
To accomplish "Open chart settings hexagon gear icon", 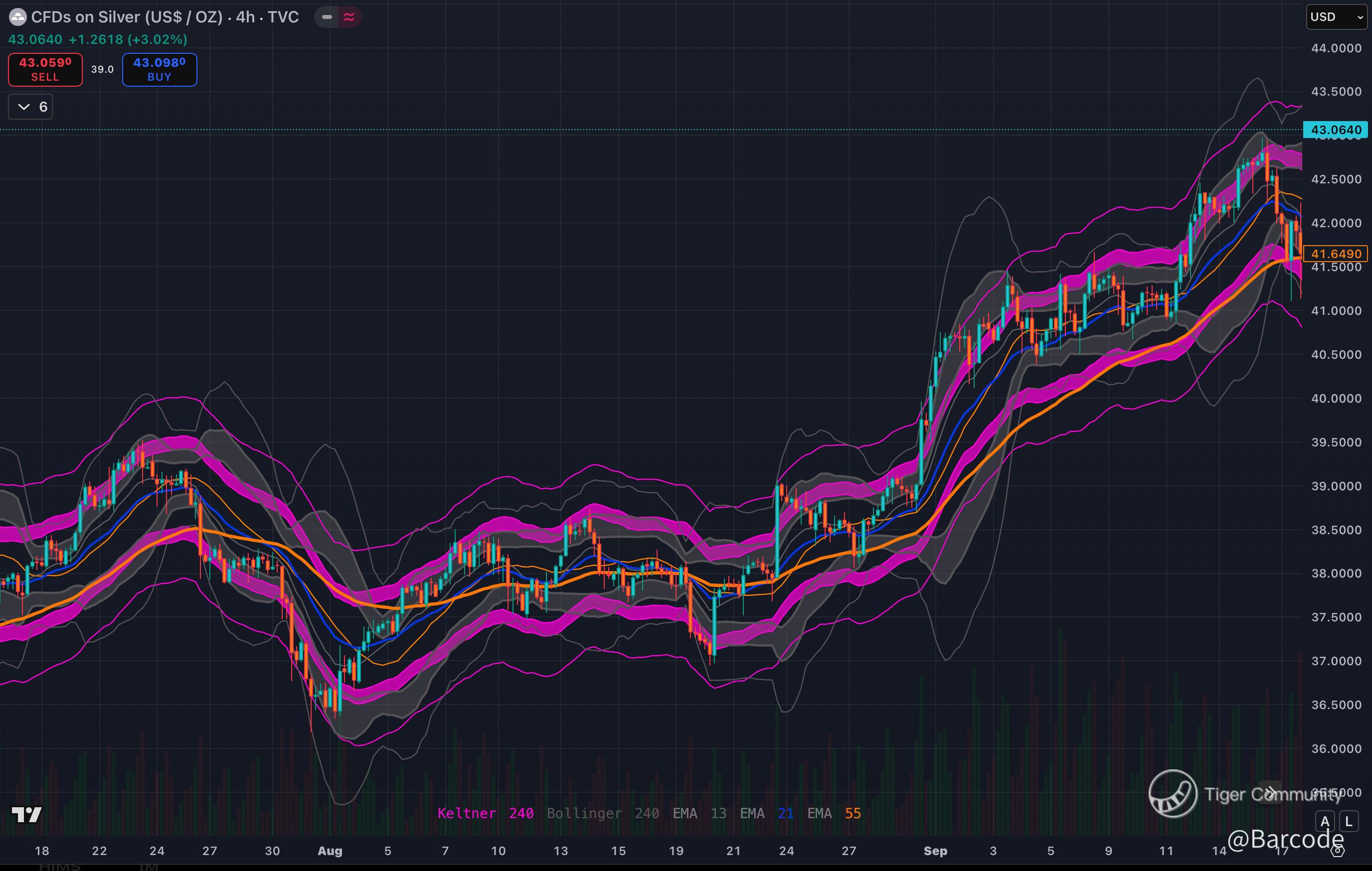I will point(1339,851).
